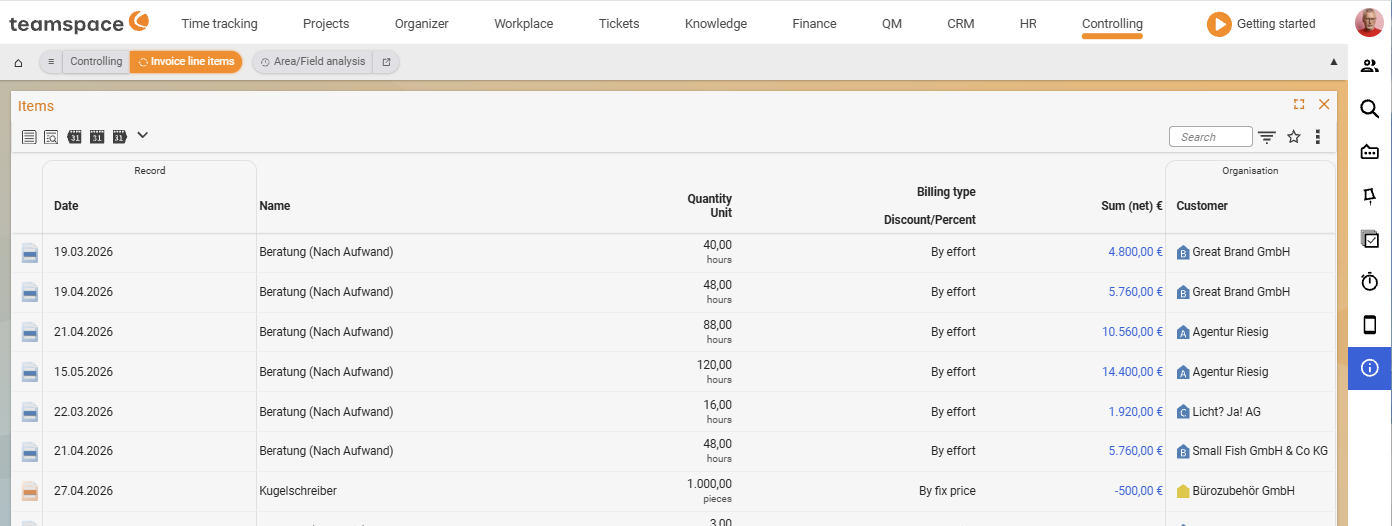1392x526 pixels.
Task: Open the HR menu
Action: pos(1028,24)
